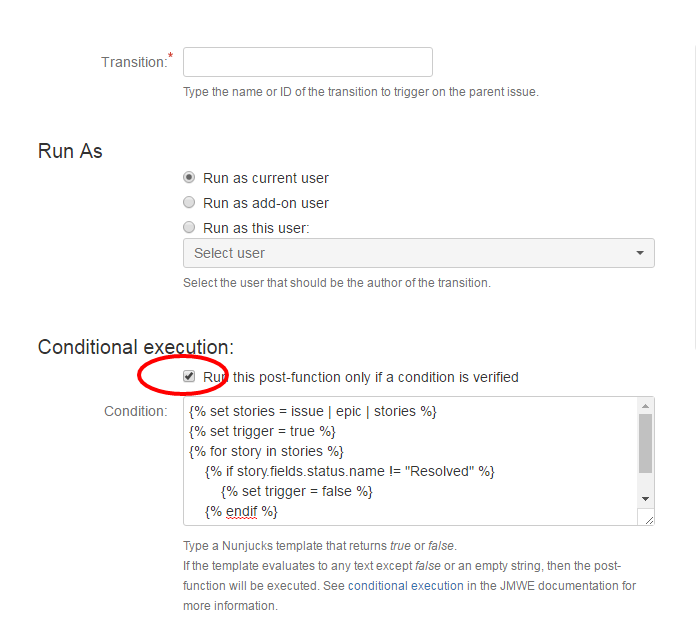Click the set trigger = true line
Viewport: 696px width, 622px height.
(x=262, y=431)
